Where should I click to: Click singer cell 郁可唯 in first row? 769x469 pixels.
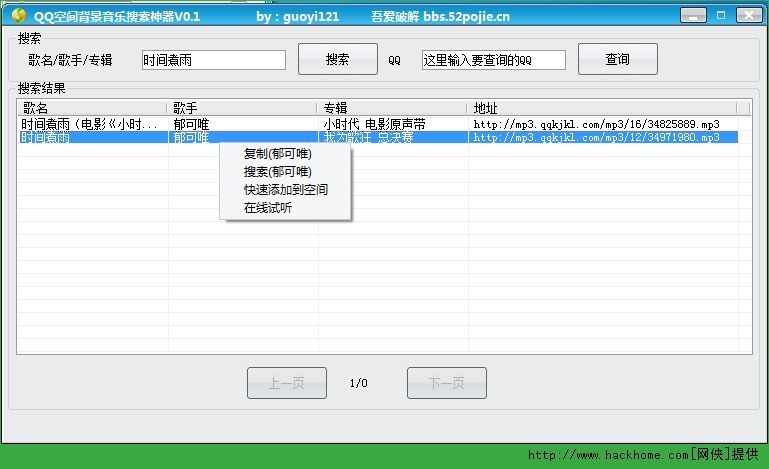click(x=191, y=124)
